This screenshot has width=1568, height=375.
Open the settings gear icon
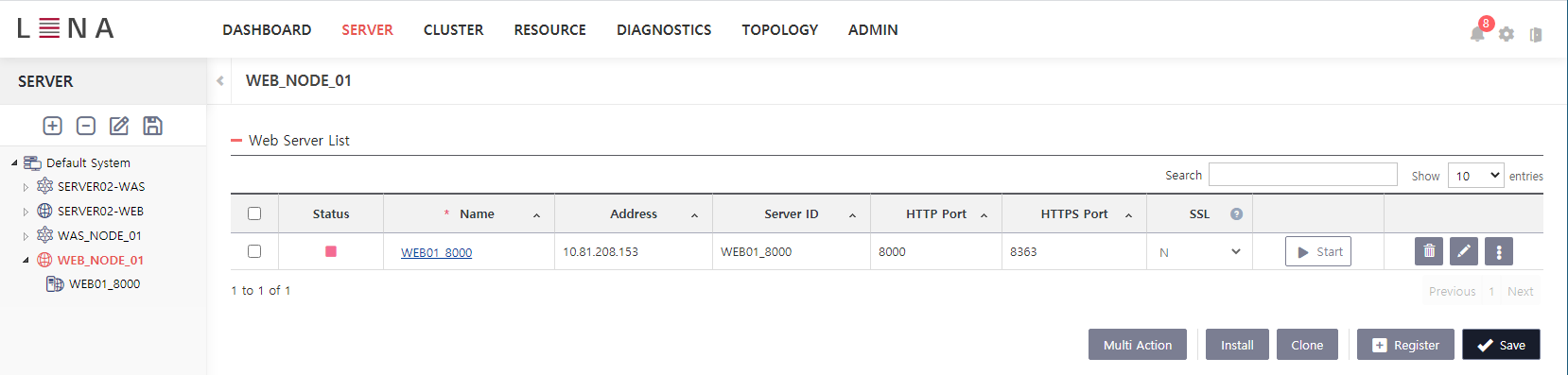pyautogui.click(x=1507, y=34)
